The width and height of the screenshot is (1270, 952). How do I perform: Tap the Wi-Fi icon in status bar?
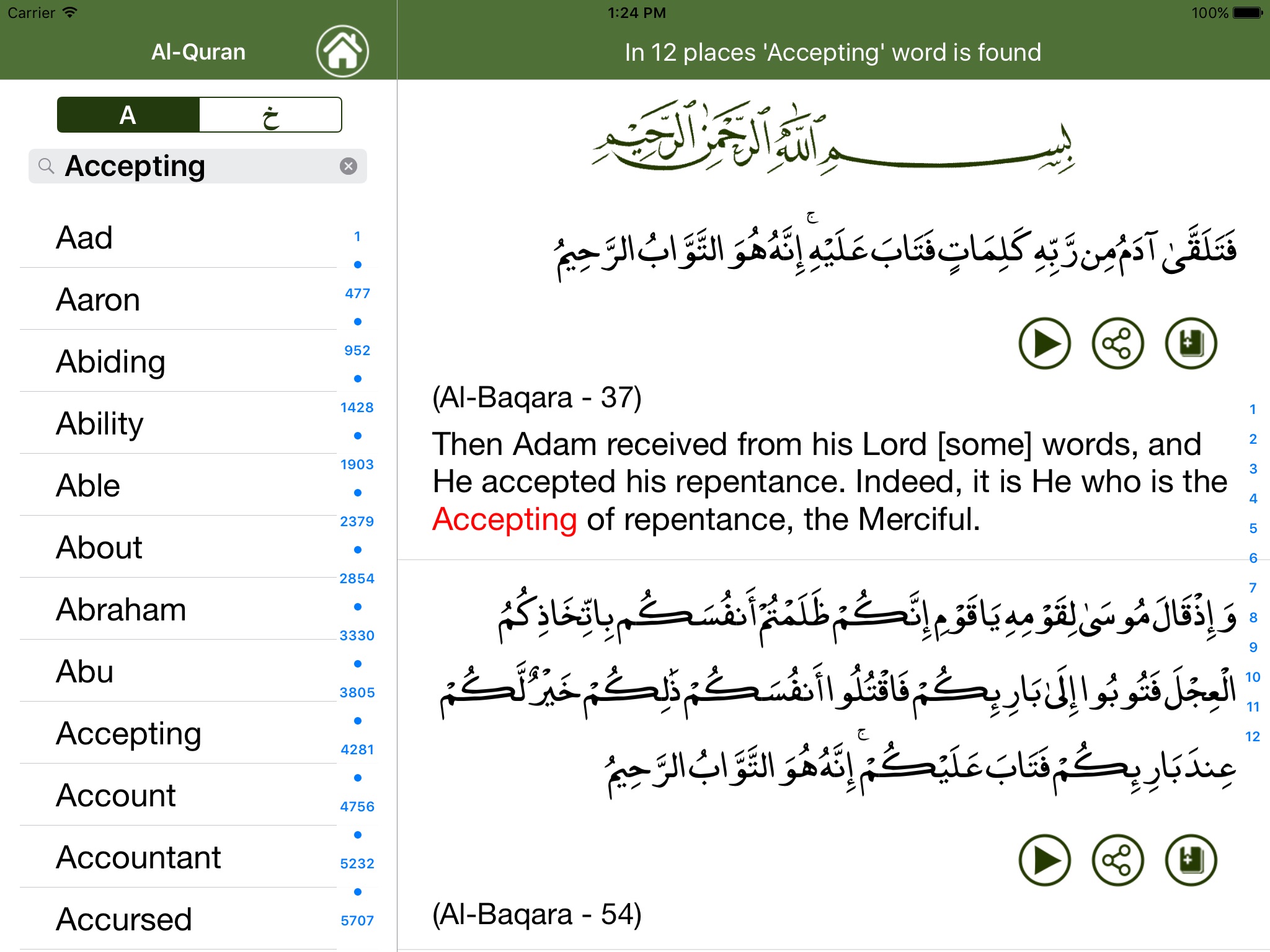tap(70, 12)
